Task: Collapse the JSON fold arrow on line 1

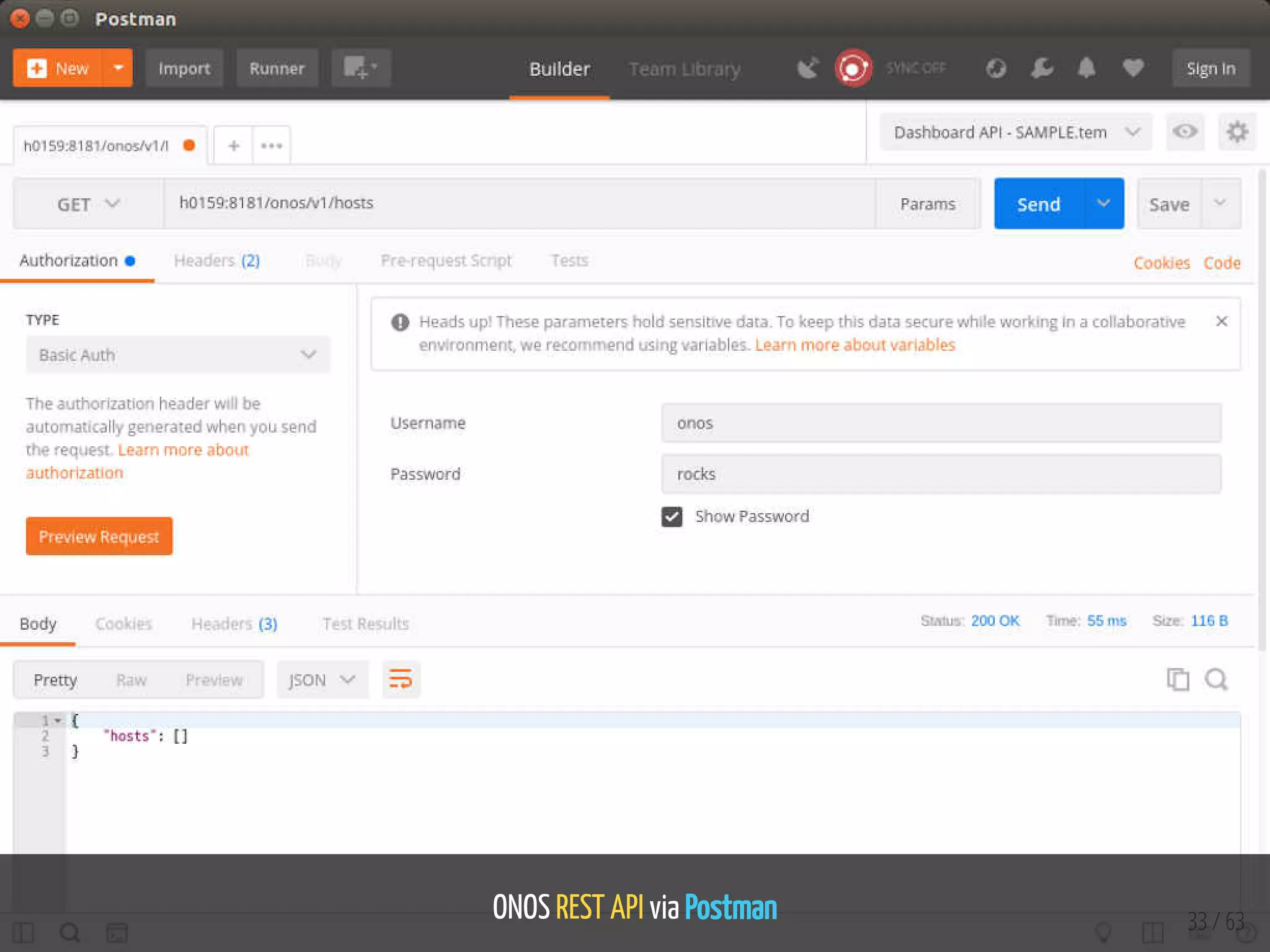Action: point(58,720)
